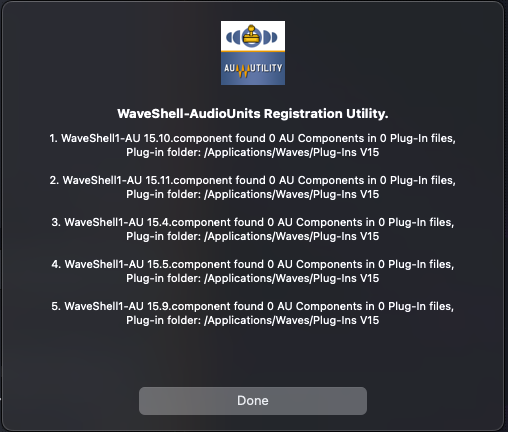Select the WaveShell1-AU 15.11.component result line
The width and height of the screenshot is (508, 432).
(x=253, y=180)
